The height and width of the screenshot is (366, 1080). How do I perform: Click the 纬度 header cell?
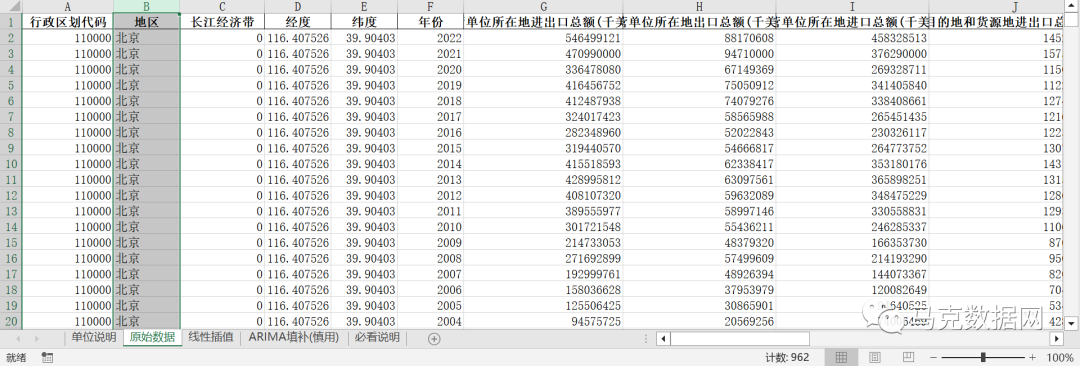364,22
